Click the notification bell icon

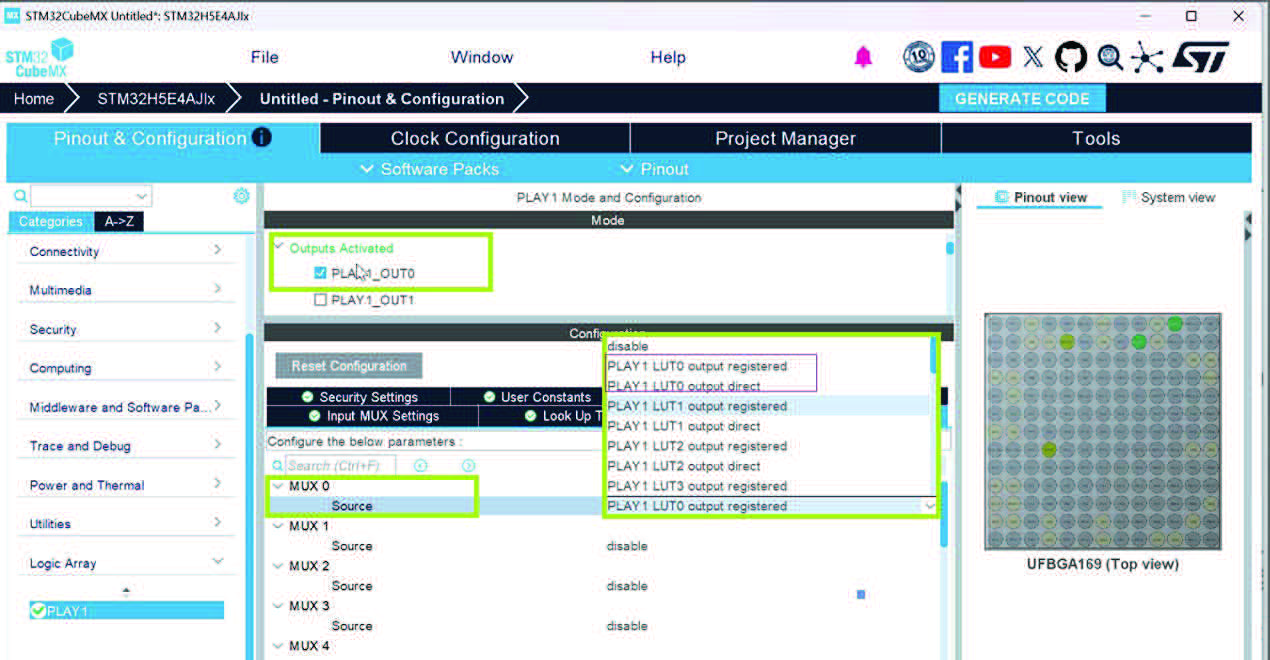click(x=863, y=58)
